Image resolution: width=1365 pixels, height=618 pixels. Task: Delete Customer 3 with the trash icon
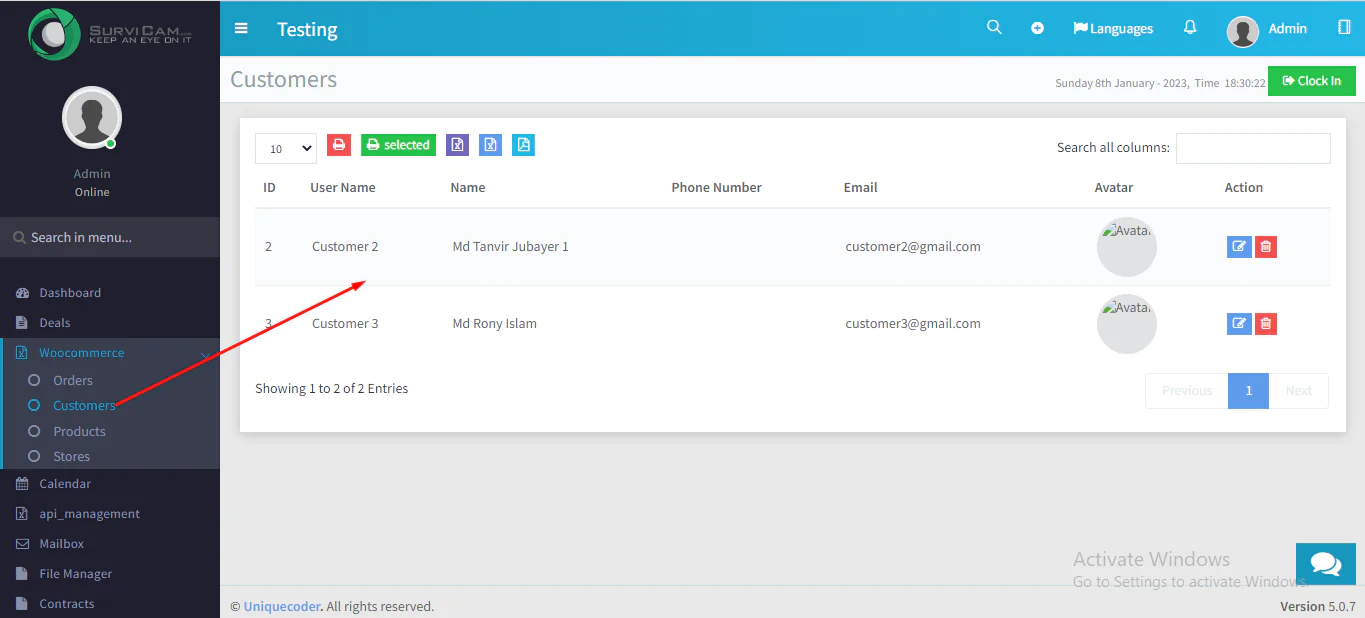pyautogui.click(x=1265, y=323)
